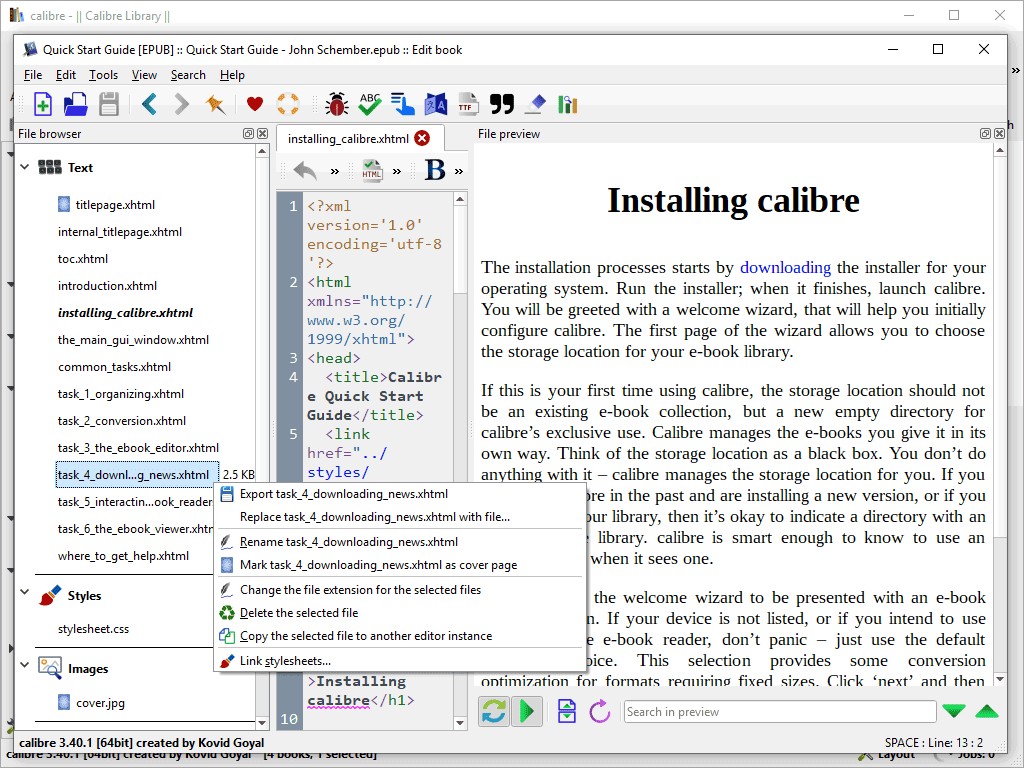Find previous with green up arrow
The width and height of the screenshot is (1024, 768).
pos(987,711)
